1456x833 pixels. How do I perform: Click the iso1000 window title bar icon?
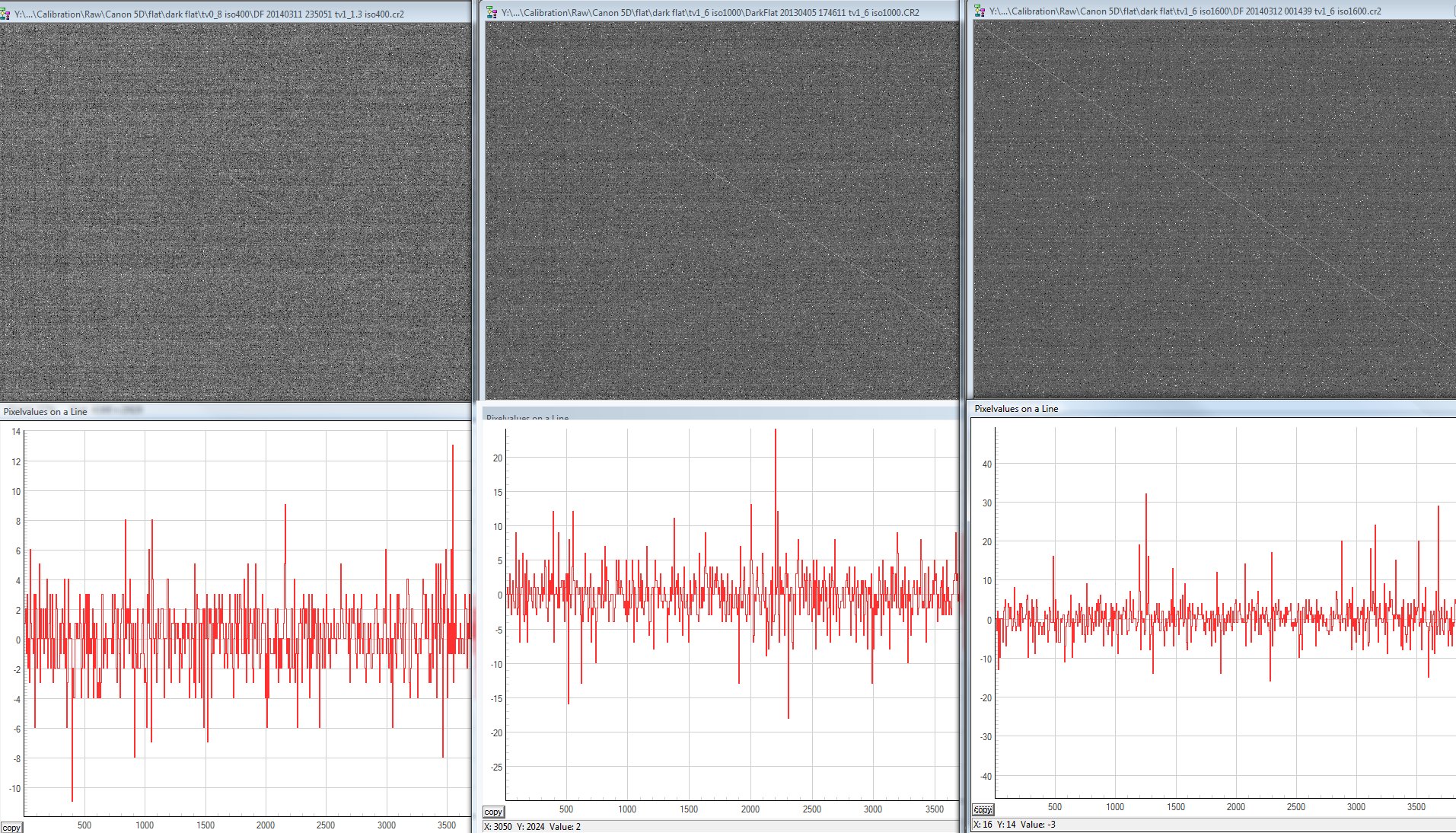[x=492, y=12]
